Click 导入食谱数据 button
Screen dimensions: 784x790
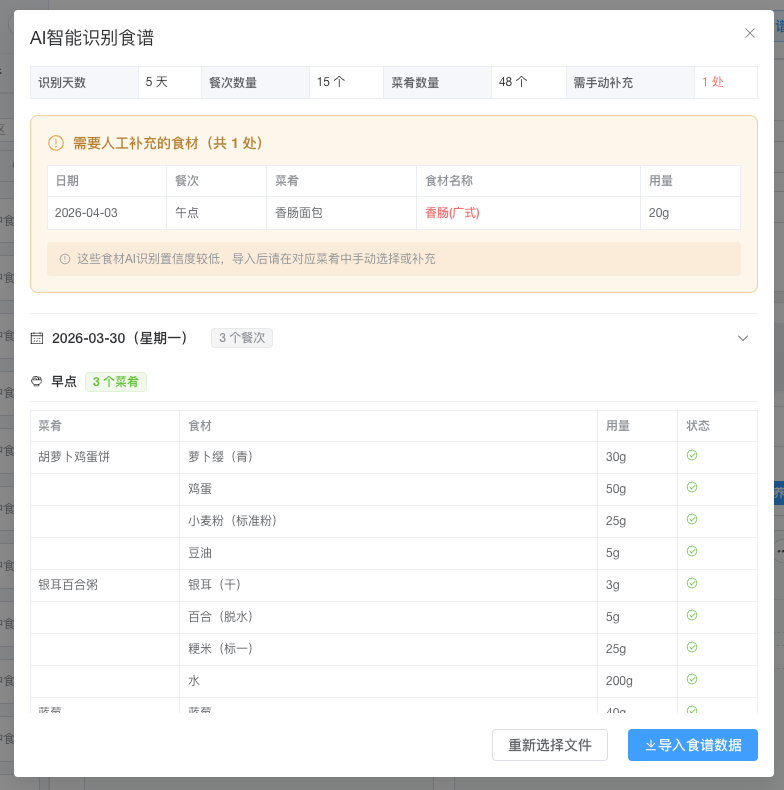click(692, 745)
